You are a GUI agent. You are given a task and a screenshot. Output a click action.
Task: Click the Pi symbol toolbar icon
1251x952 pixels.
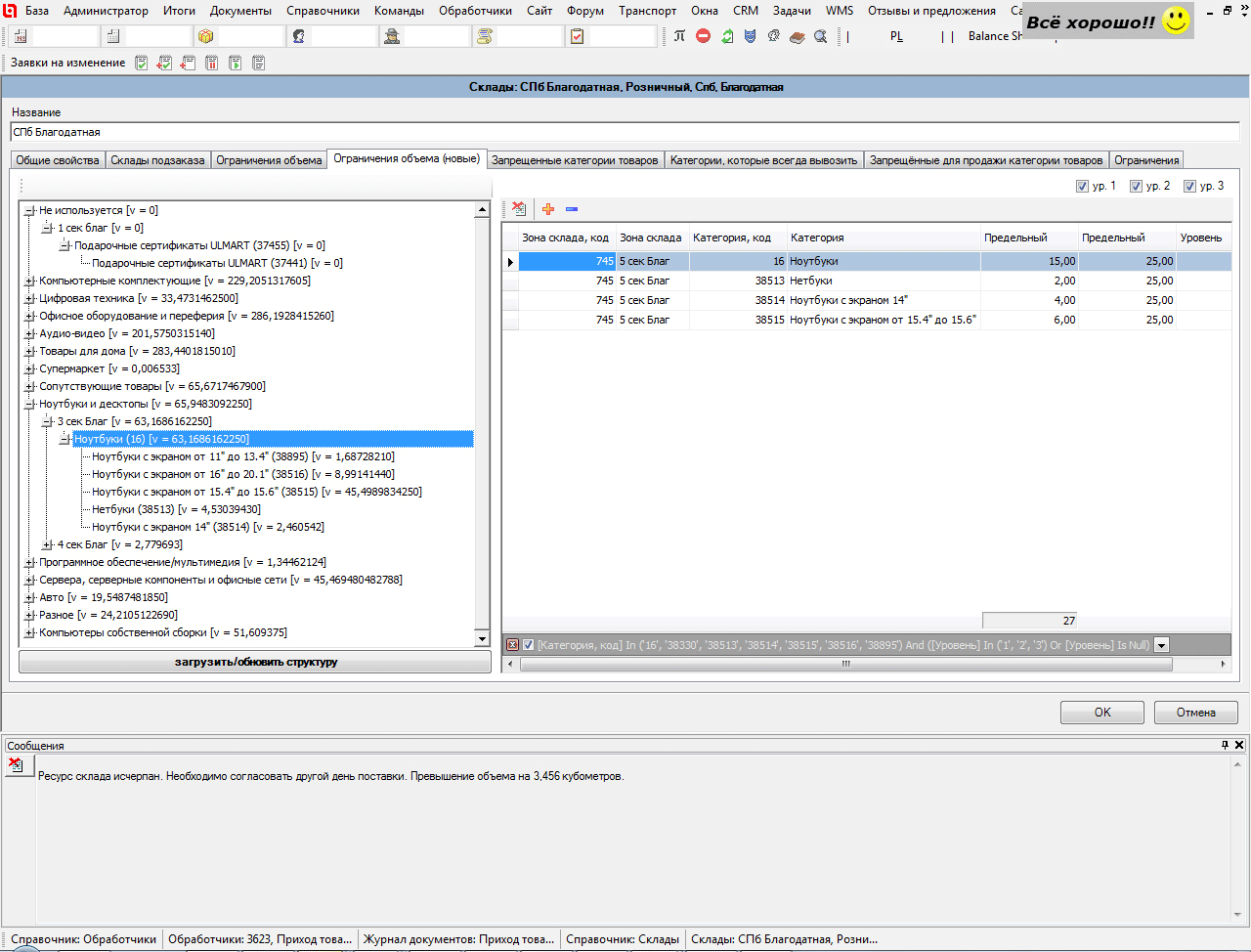click(679, 36)
